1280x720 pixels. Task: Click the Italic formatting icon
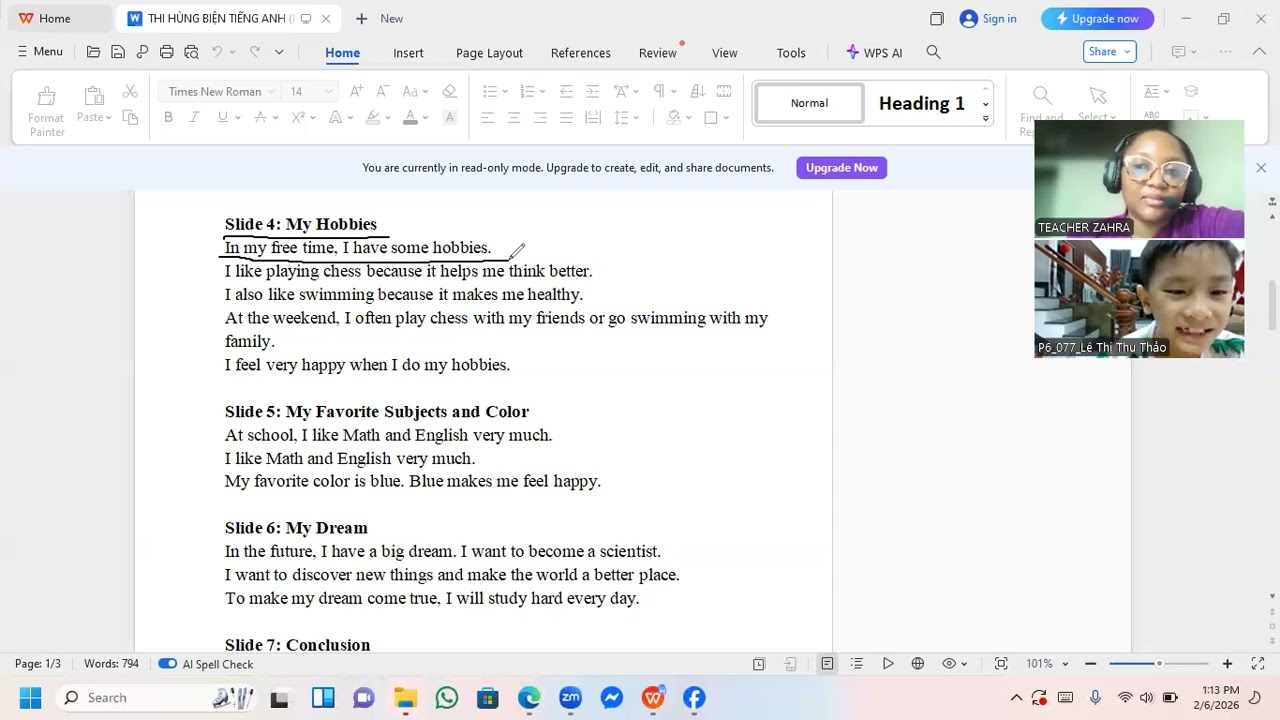point(194,117)
